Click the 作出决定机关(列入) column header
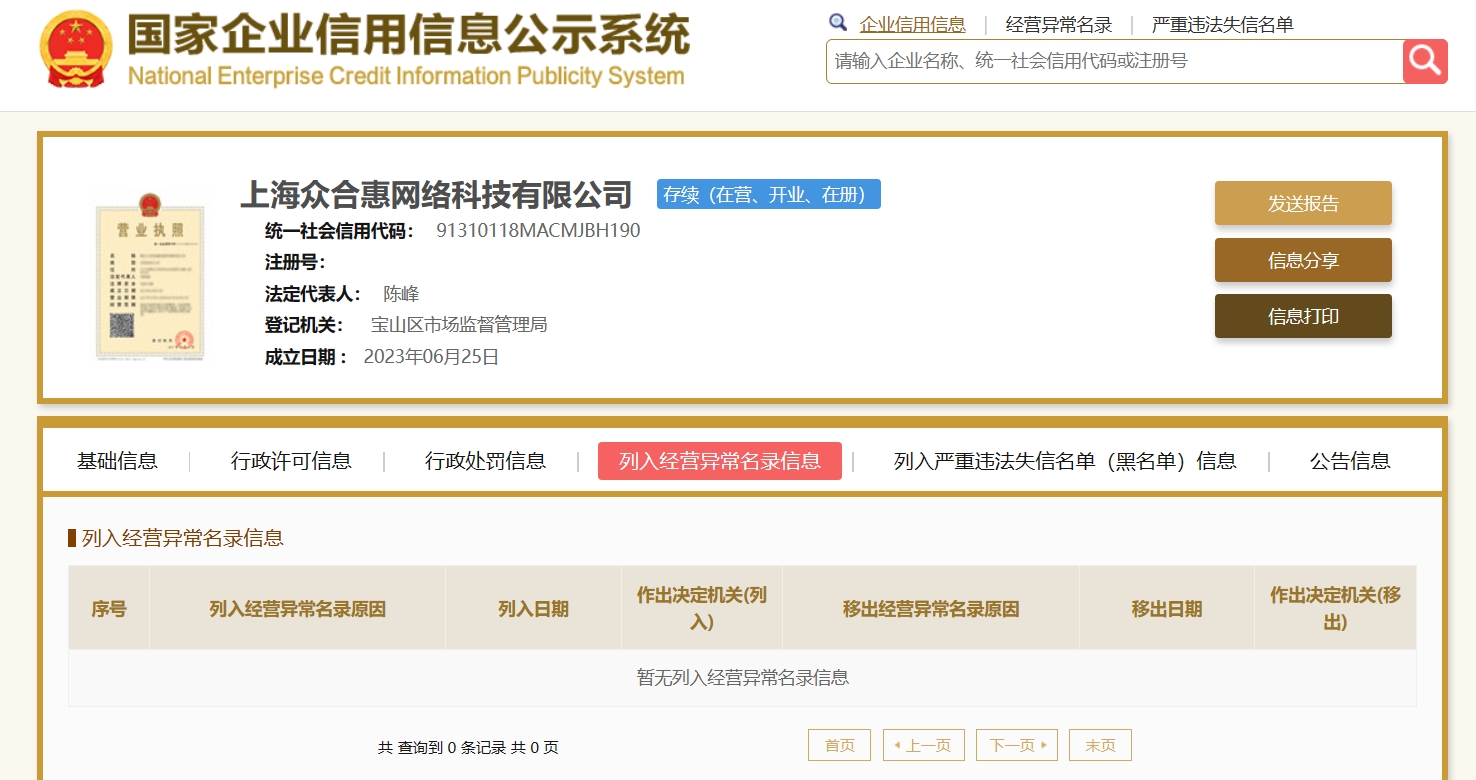Screen dimensions: 1476x780 pos(702,608)
